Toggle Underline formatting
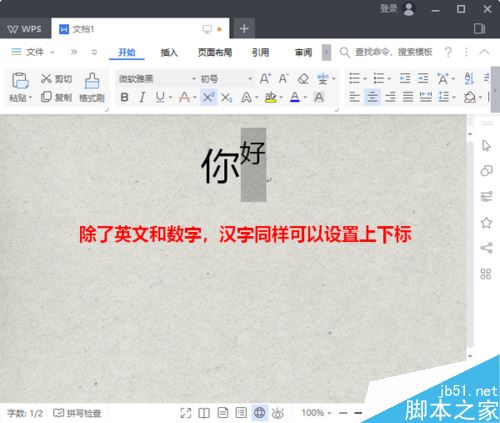Image resolution: width=500 pixels, height=423 pixels. (160, 97)
